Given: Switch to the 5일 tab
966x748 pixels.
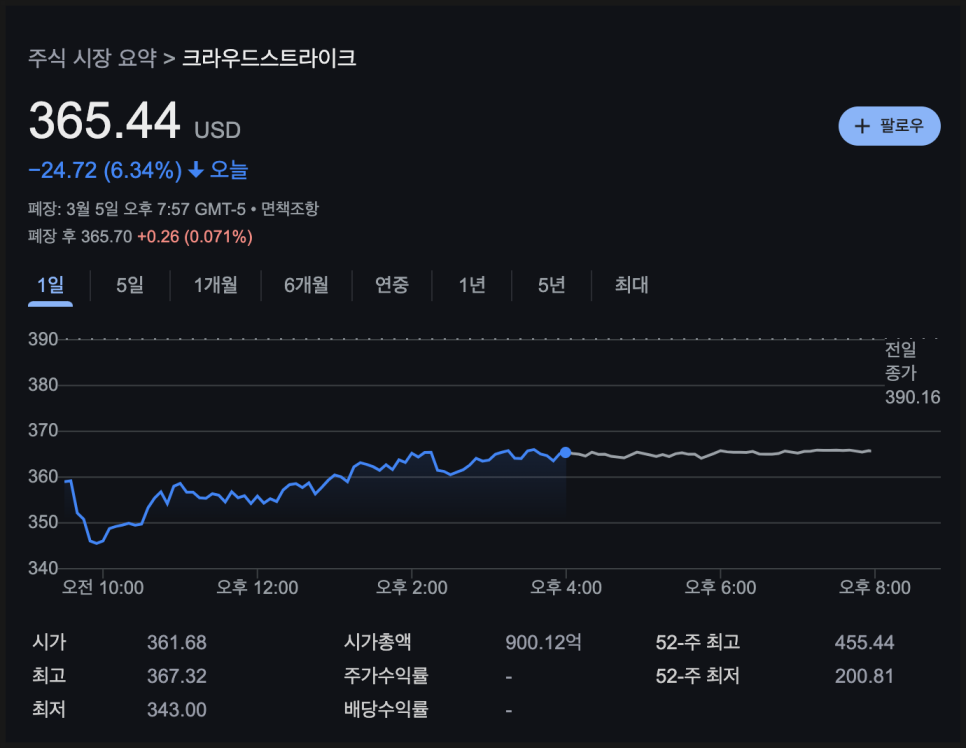Looking at the screenshot, I should pos(130,285).
